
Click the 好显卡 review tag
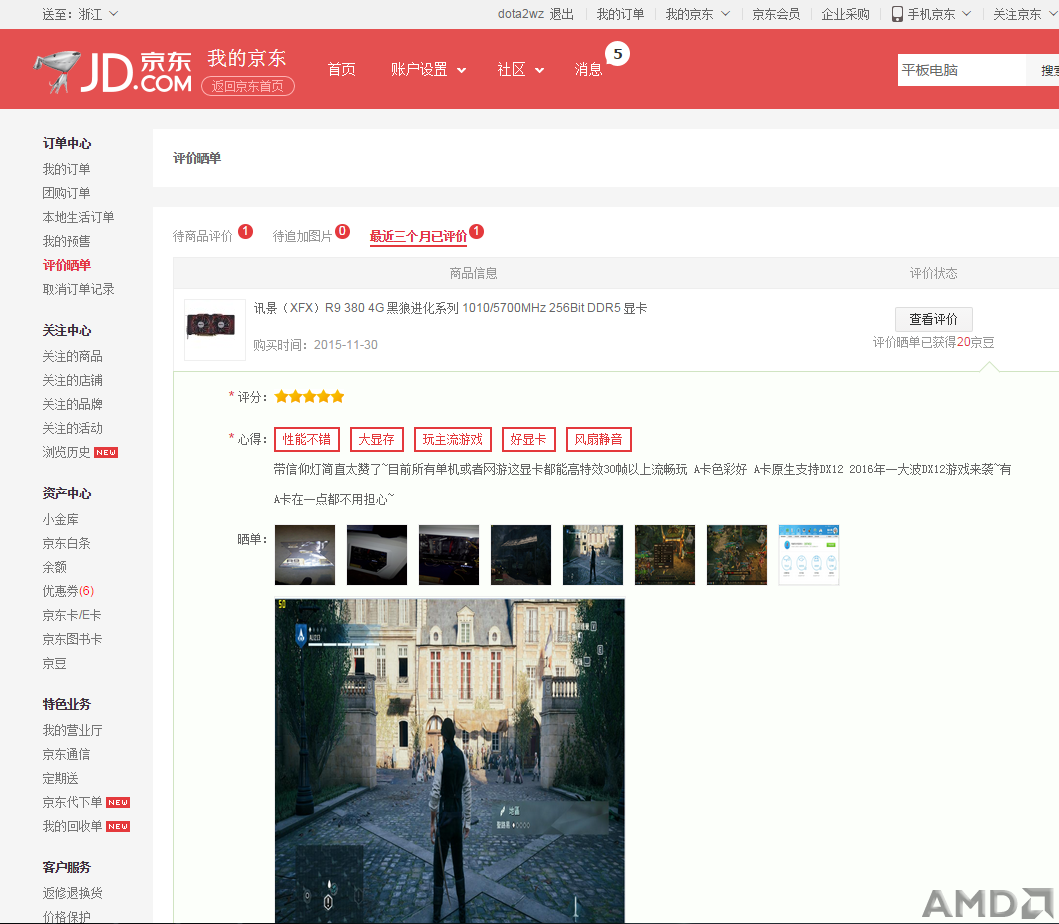pos(529,440)
